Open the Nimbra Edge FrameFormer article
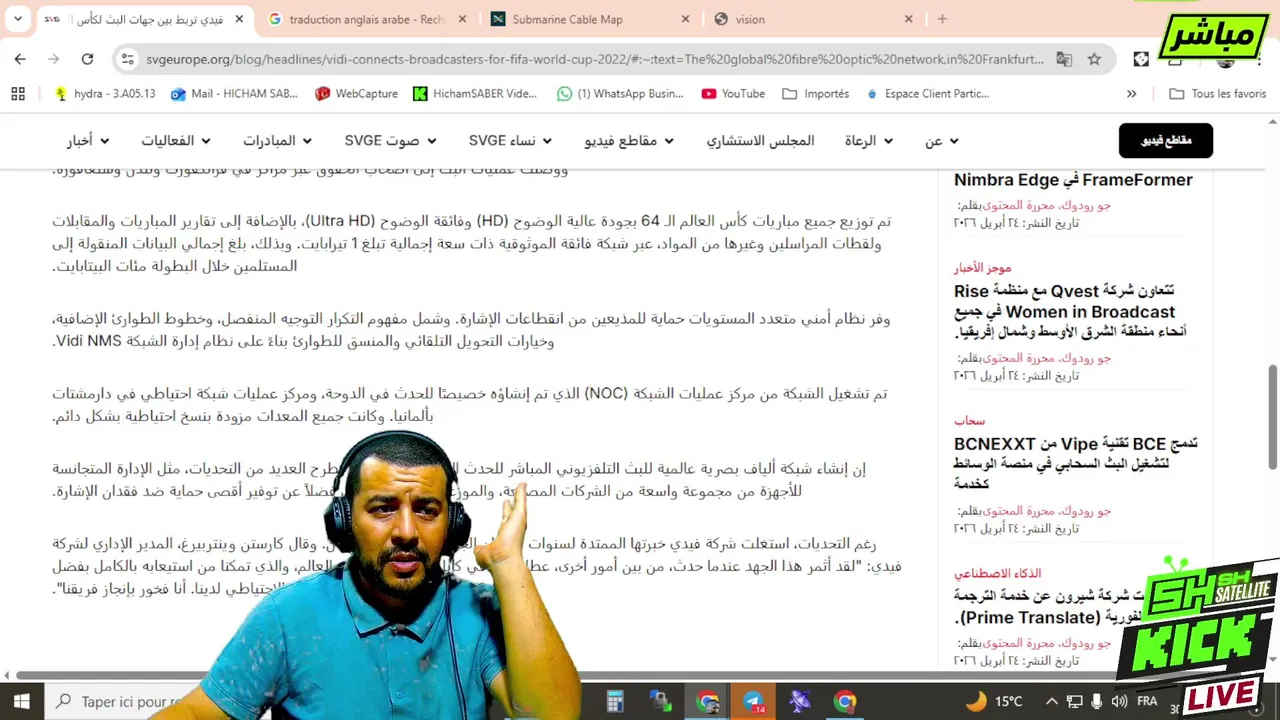Screen dimensions: 1280x720 tap(1073, 180)
